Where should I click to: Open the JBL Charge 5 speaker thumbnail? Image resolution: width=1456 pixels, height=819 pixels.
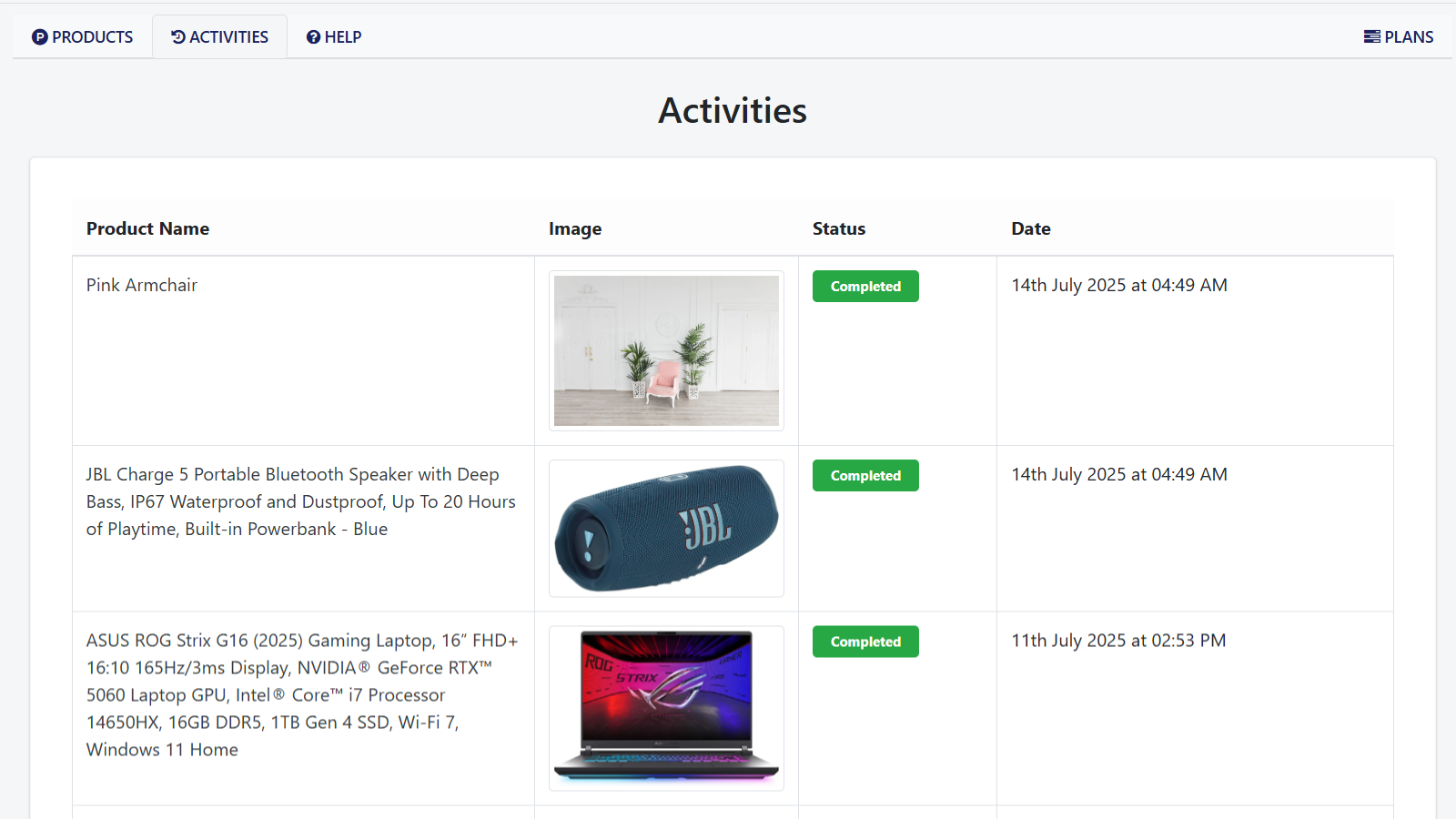pos(666,529)
